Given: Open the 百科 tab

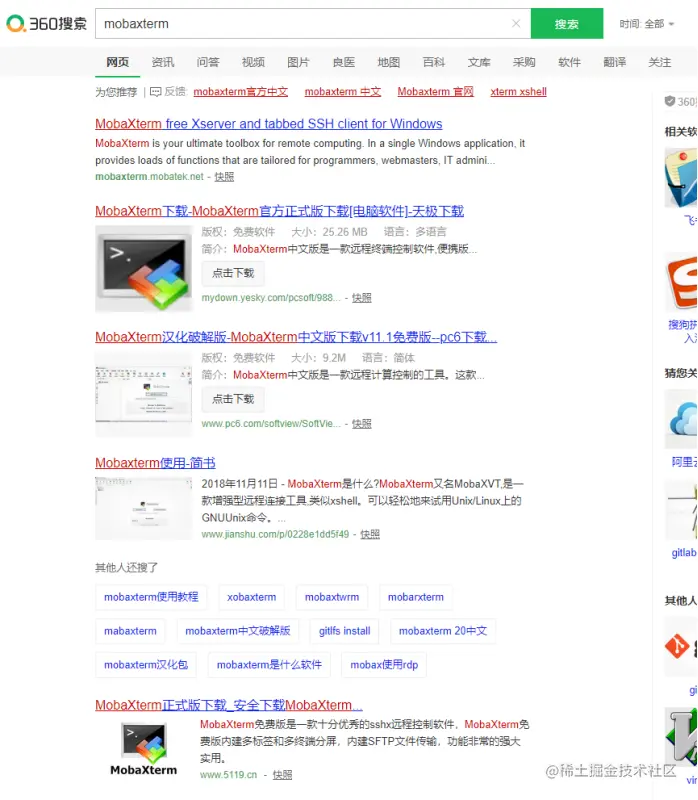Looking at the screenshot, I should [x=434, y=62].
